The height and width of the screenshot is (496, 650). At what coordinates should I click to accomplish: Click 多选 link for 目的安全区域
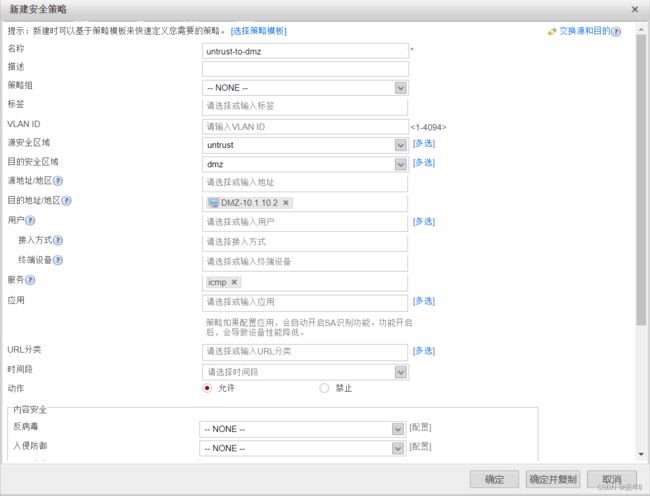tap(424, 162)
